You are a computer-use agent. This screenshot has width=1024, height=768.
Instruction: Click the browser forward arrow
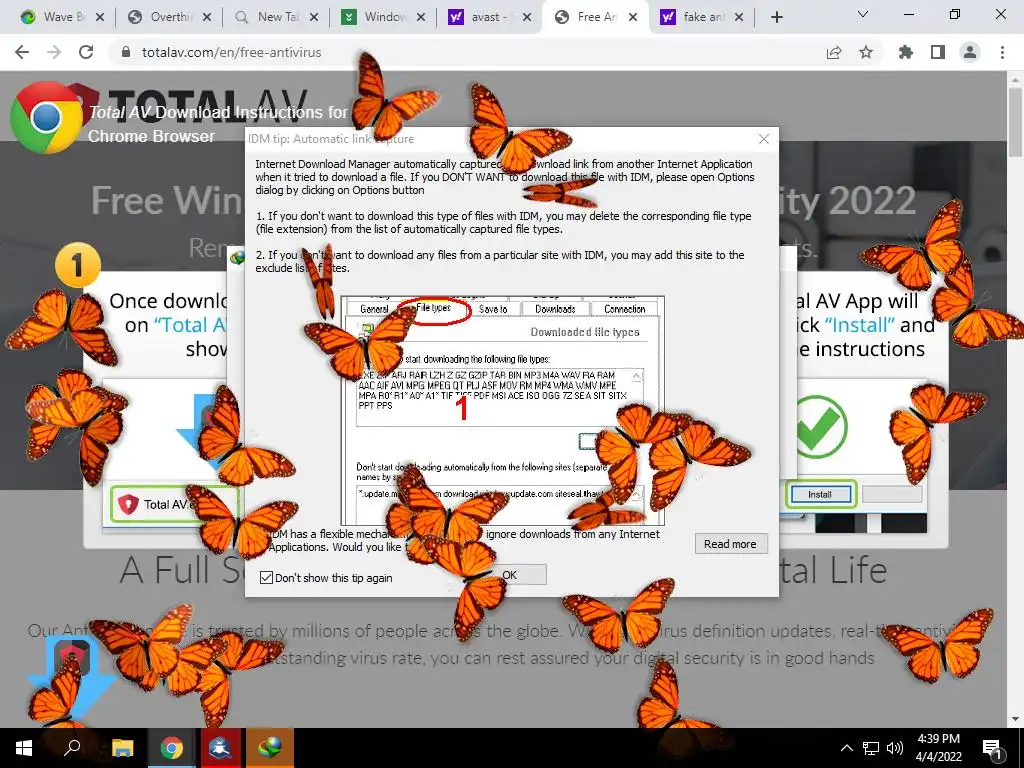[54, 52]
